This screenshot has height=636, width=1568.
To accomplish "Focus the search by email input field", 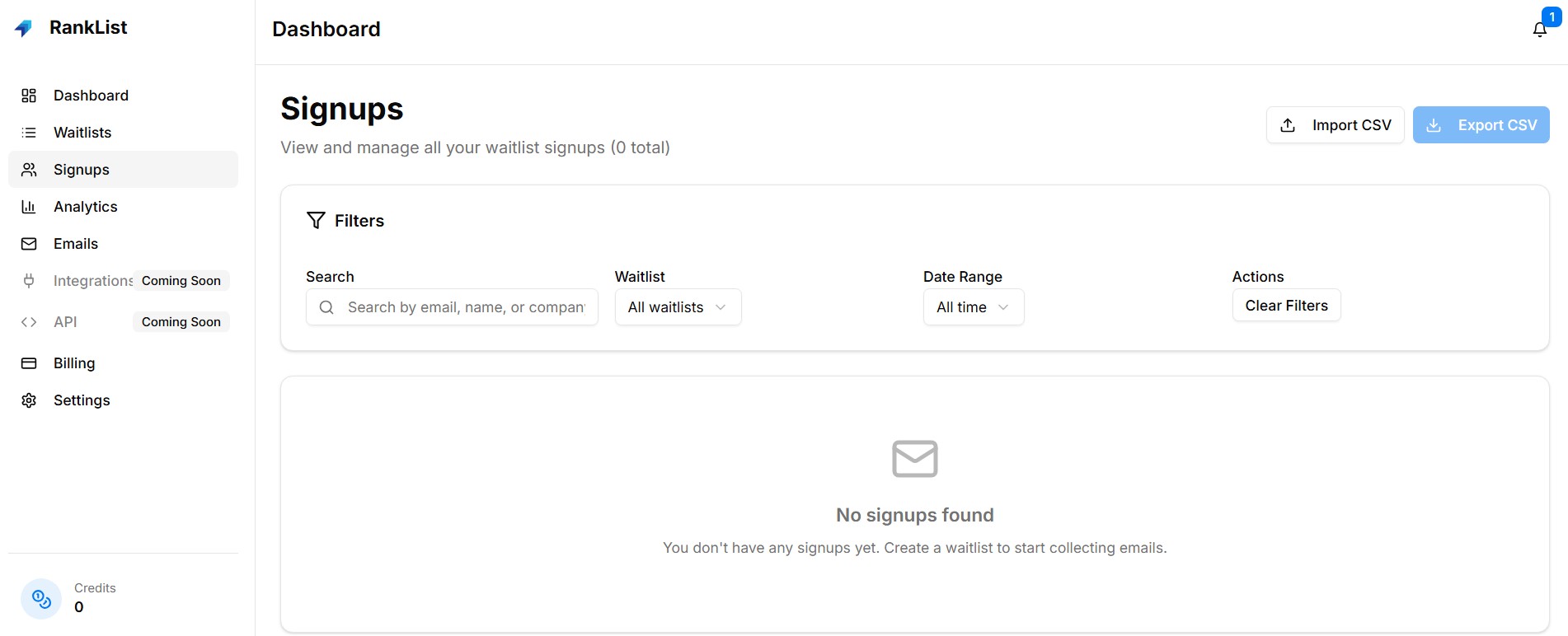I will [x=466, y=307].
